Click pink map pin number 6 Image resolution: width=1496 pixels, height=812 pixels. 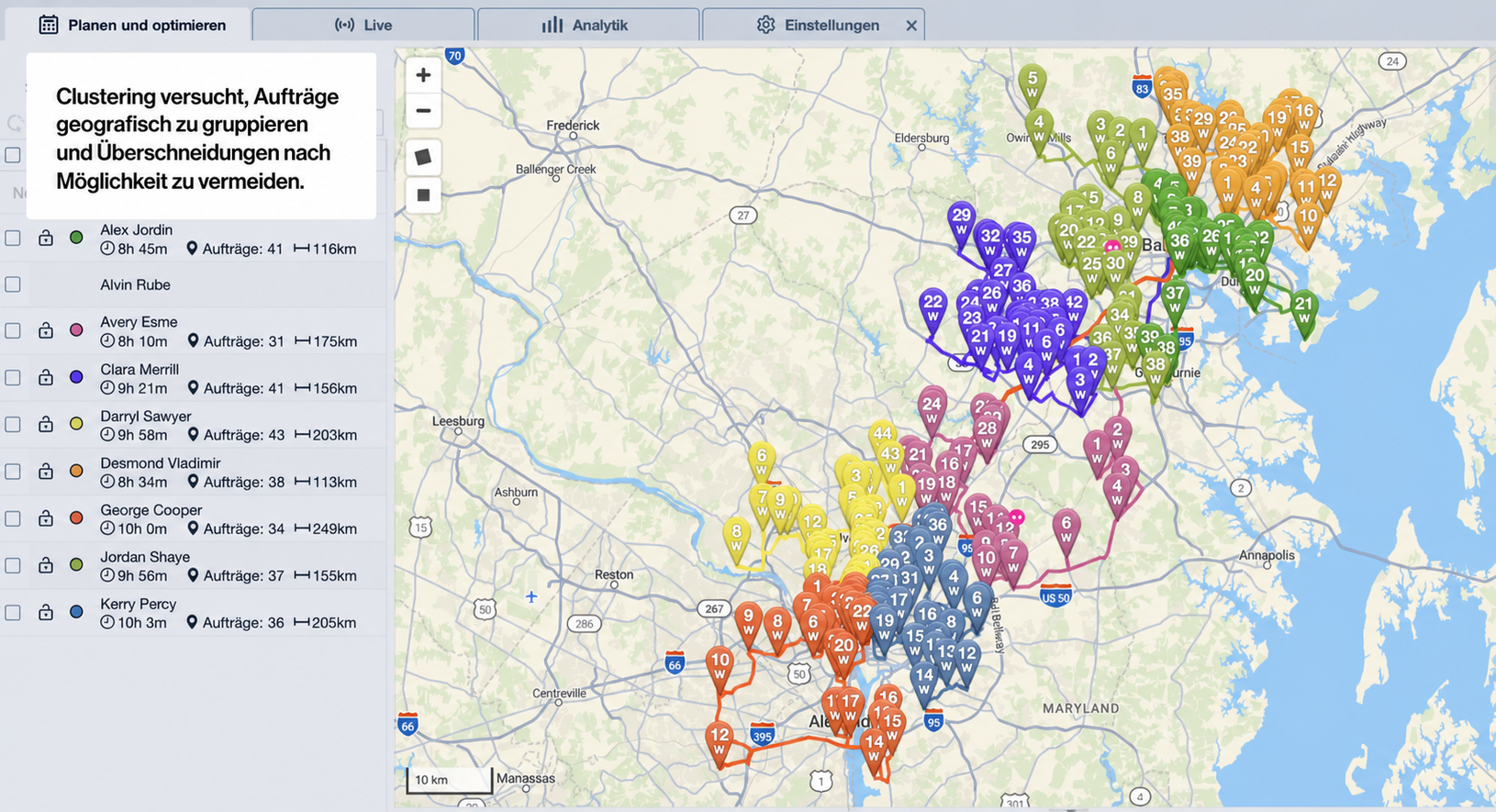pyautogui.click(x=1066, y=531)
